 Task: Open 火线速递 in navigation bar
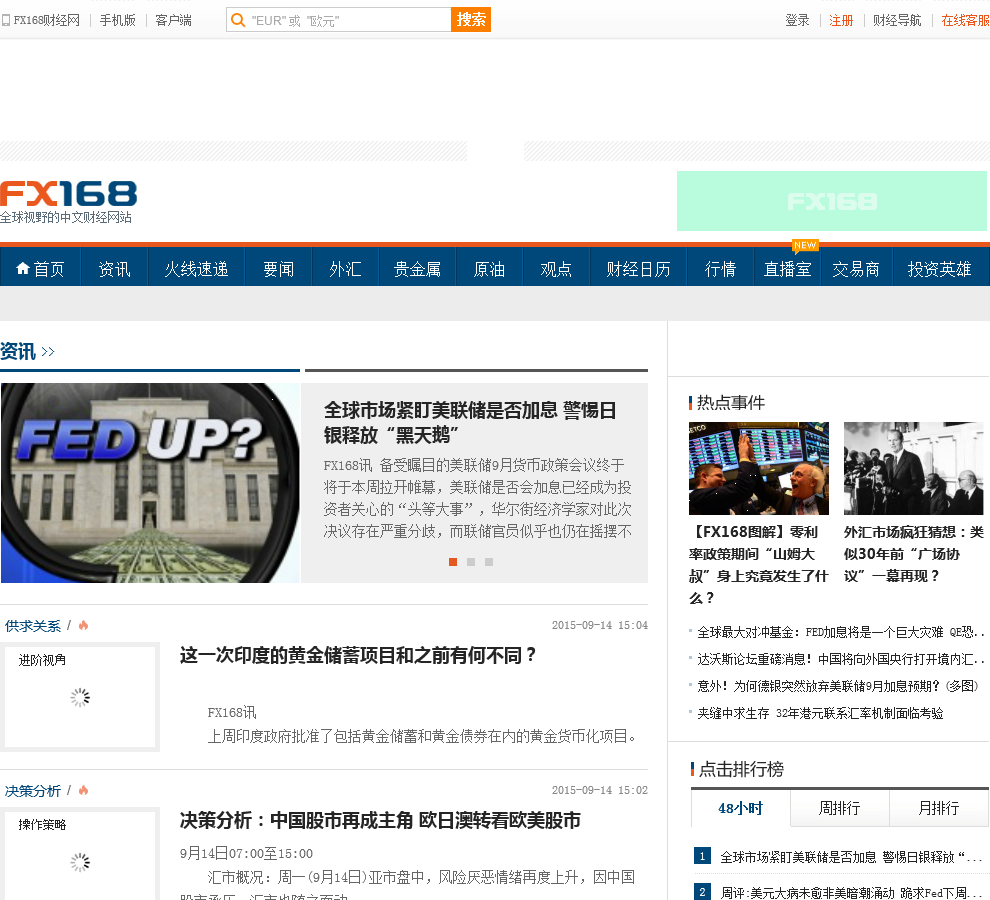(196, 269)
